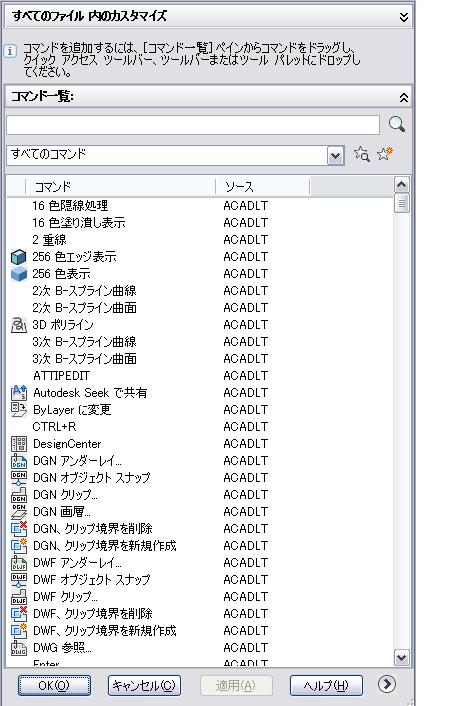Sort list by ソース column header
Image resolution: width=461 pixels, height=706 pixels.
point(263,186)
